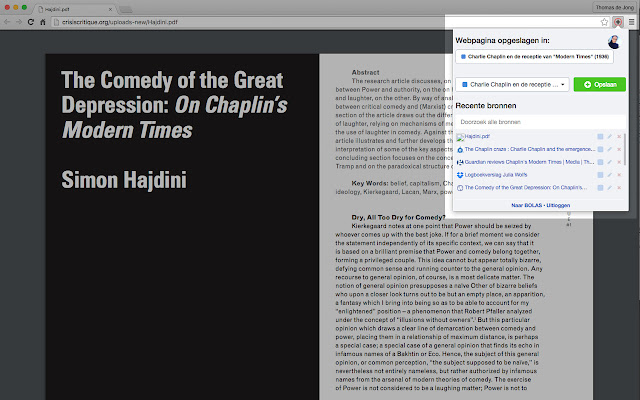The height and width of the screenshot is (400, 640).
Task: Click the user avatar in the popup
Action: coord(613,42)
